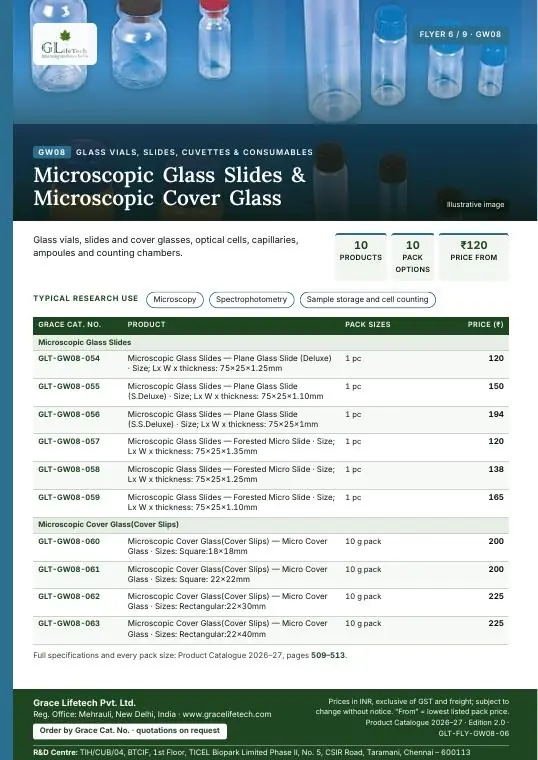Select catalogue number GLT-GW08-059
Image resolution: width=538 pixels, height=760 pixels.
69,497
